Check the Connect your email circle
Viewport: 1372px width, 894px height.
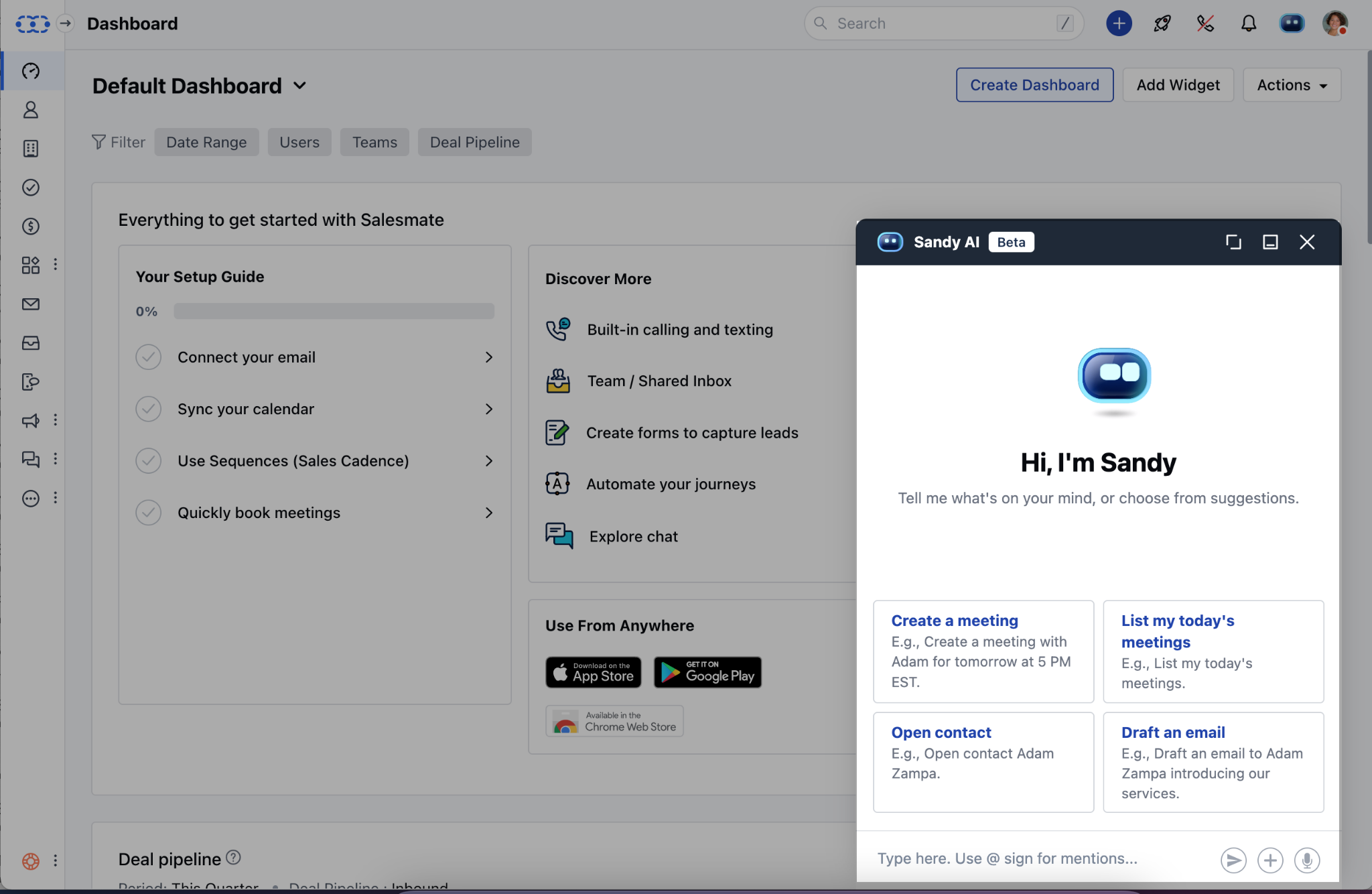point(149,357)
